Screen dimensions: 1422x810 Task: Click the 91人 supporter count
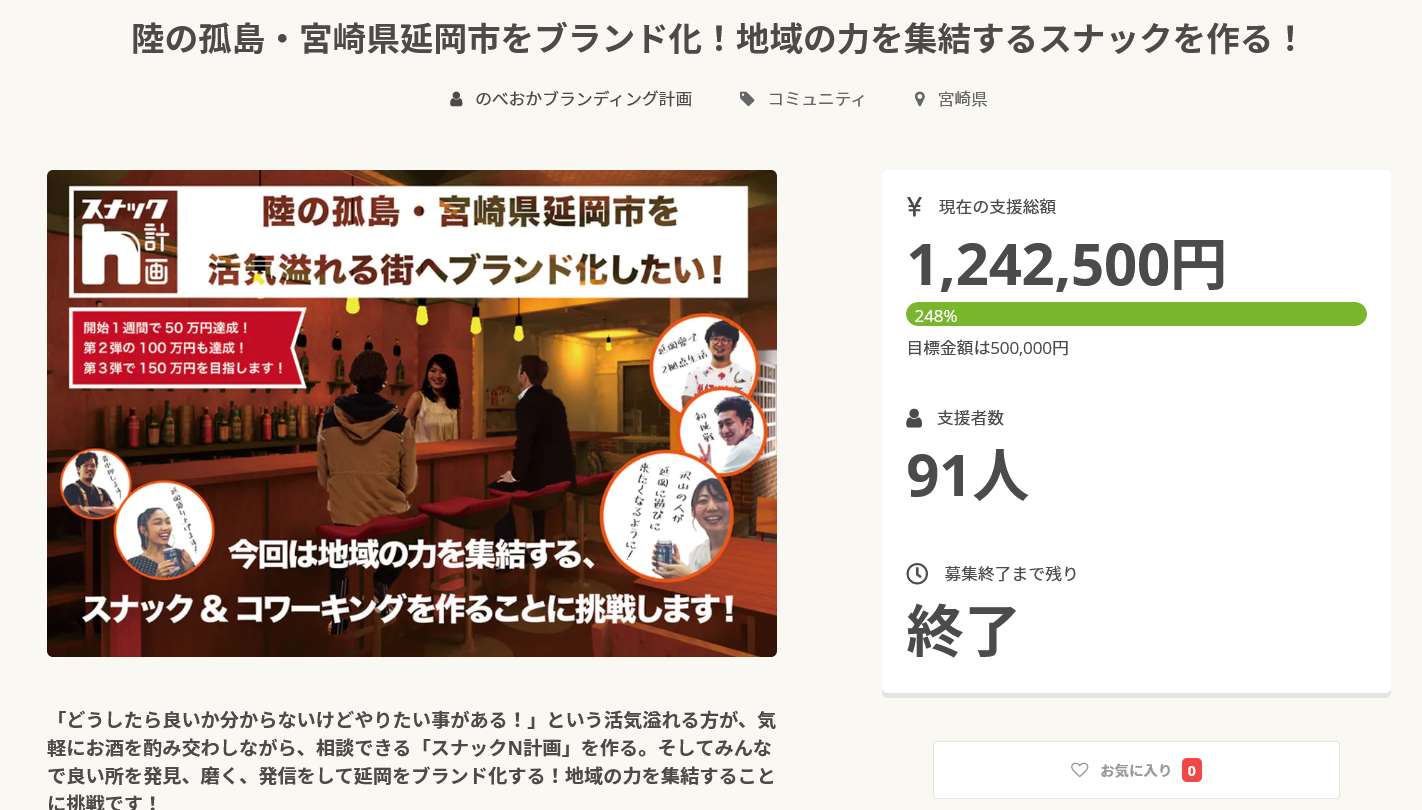click(x=966, y=475)
